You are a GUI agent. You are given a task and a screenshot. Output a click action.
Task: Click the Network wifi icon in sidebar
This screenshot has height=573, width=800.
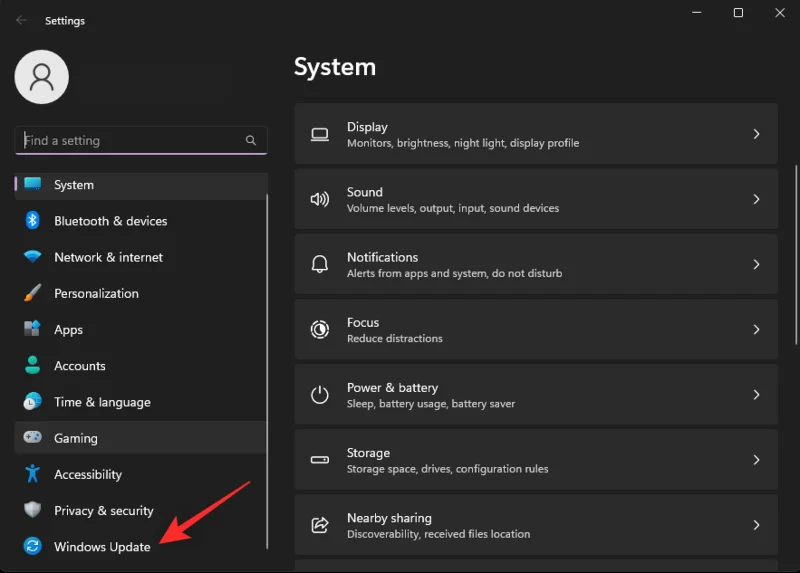(33, 256)
